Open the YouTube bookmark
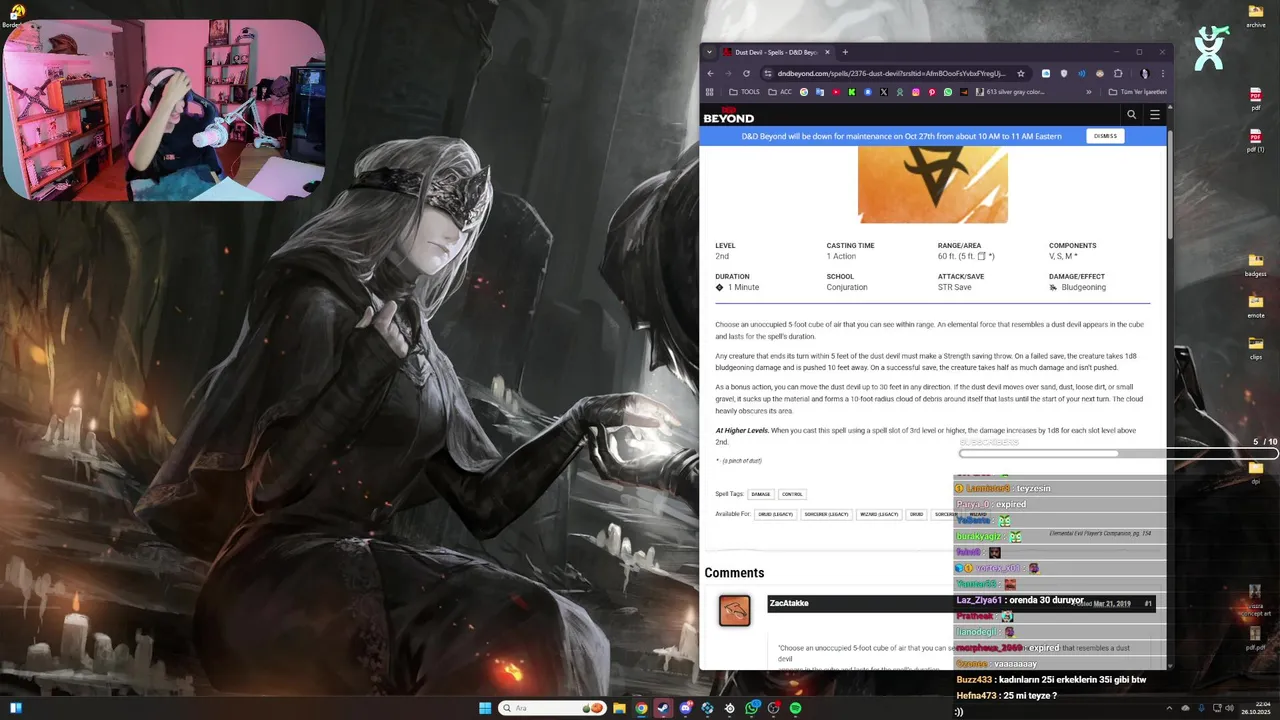Screen dimensions: 1280x720 836,92
